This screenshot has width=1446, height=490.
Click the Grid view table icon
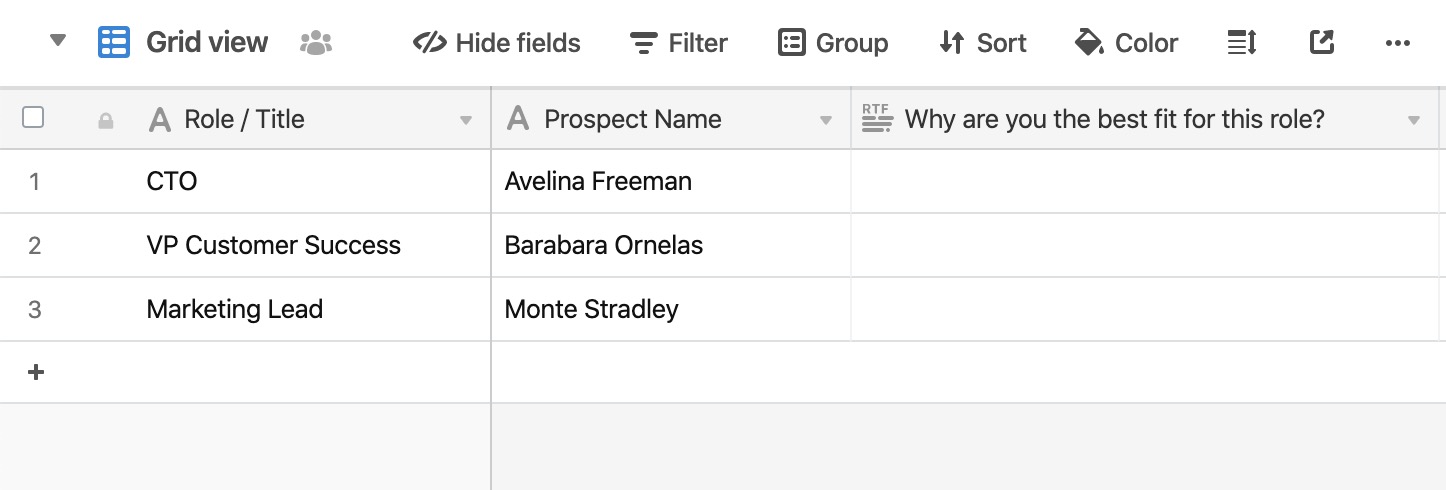point(114,42)
